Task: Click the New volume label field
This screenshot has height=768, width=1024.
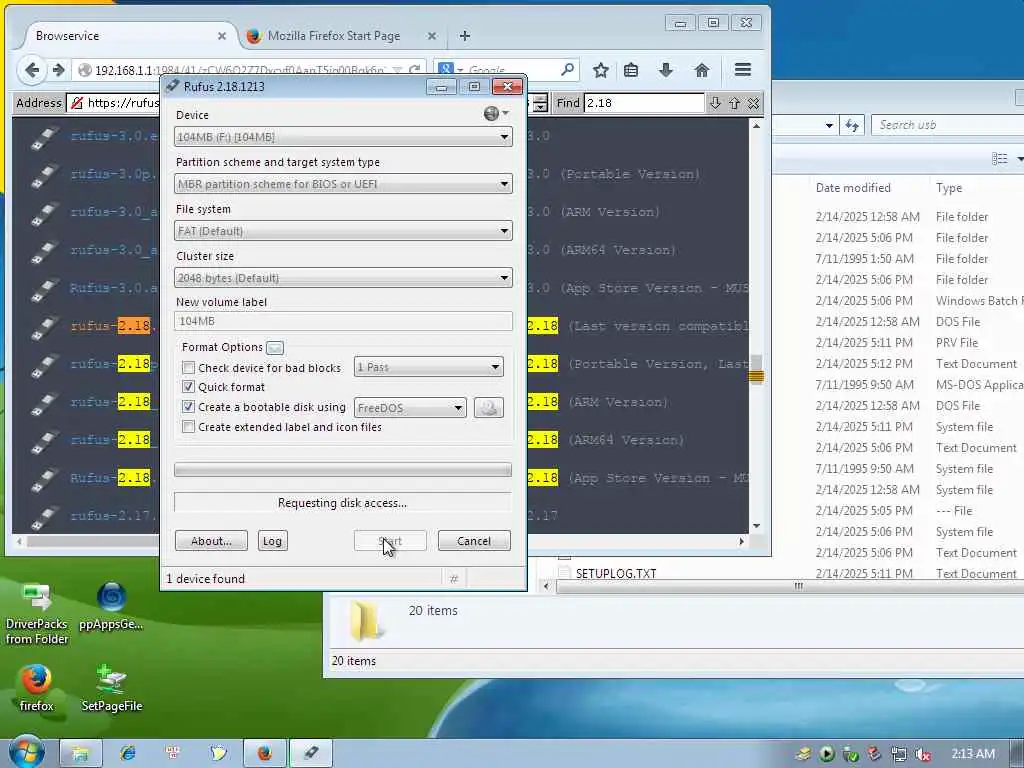Action: point(343,321)
